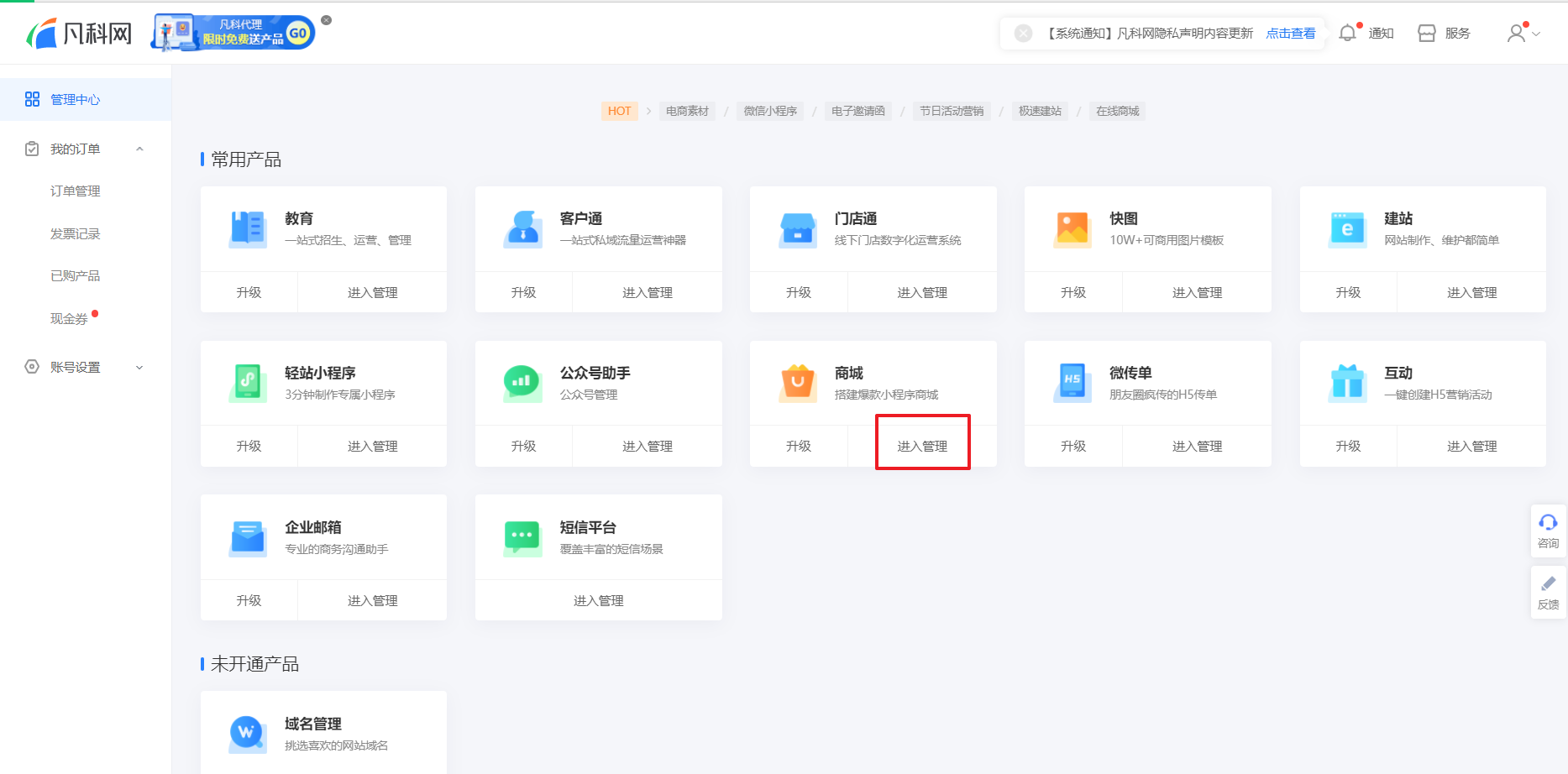1568x774 pixels.
Task: Open the 咨询 headset widget
Action: tap(1548, 531)
